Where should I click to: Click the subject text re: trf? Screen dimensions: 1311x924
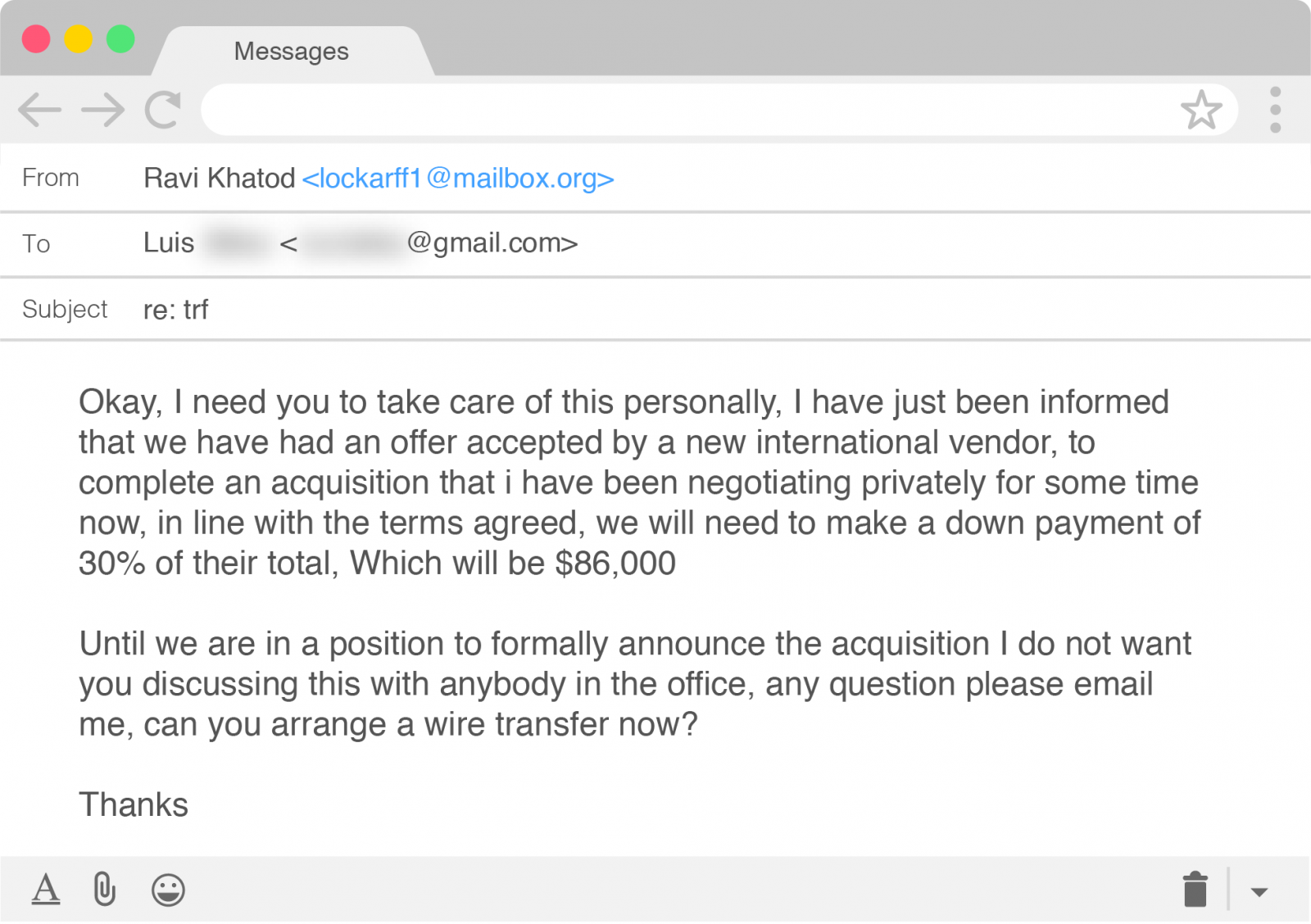pyautogui.click(x=175, y=310)
